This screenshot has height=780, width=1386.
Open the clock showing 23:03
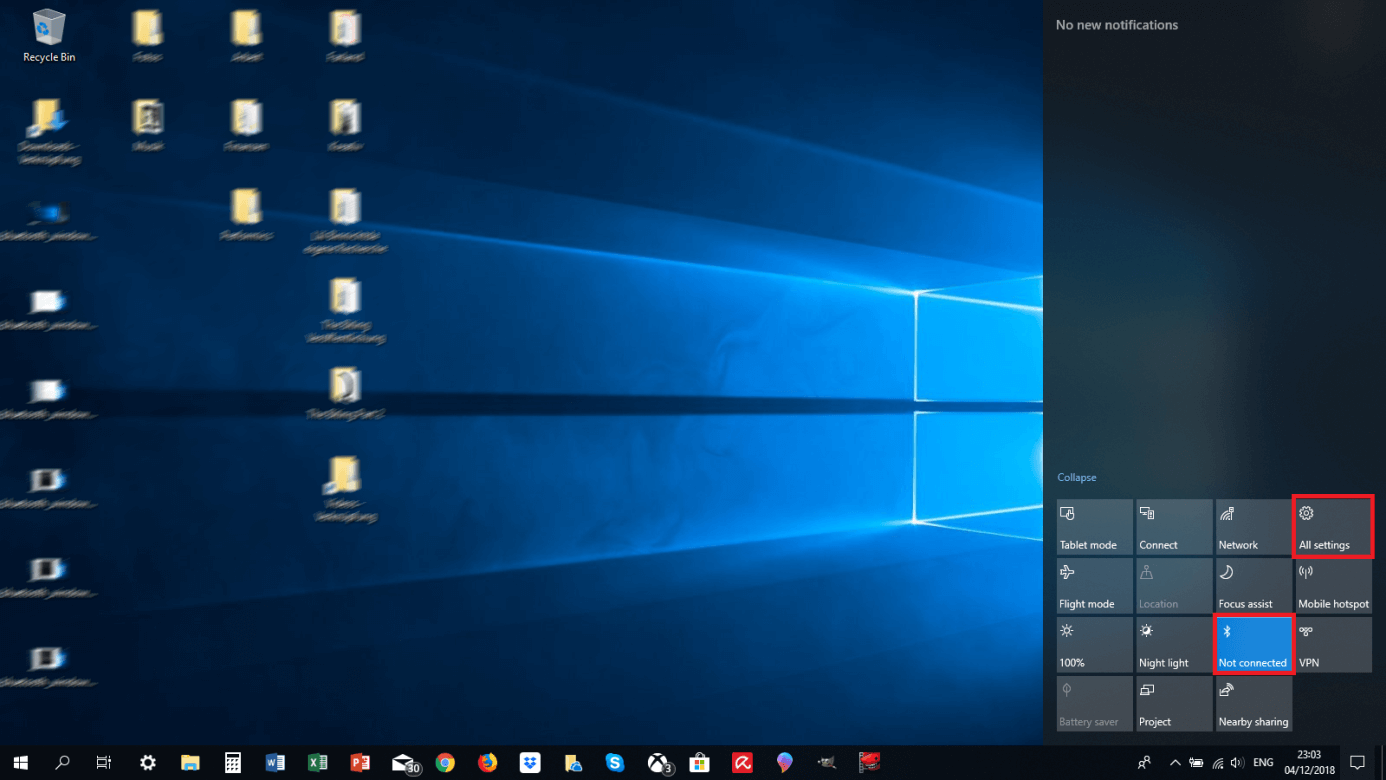tap(1309, 762)
